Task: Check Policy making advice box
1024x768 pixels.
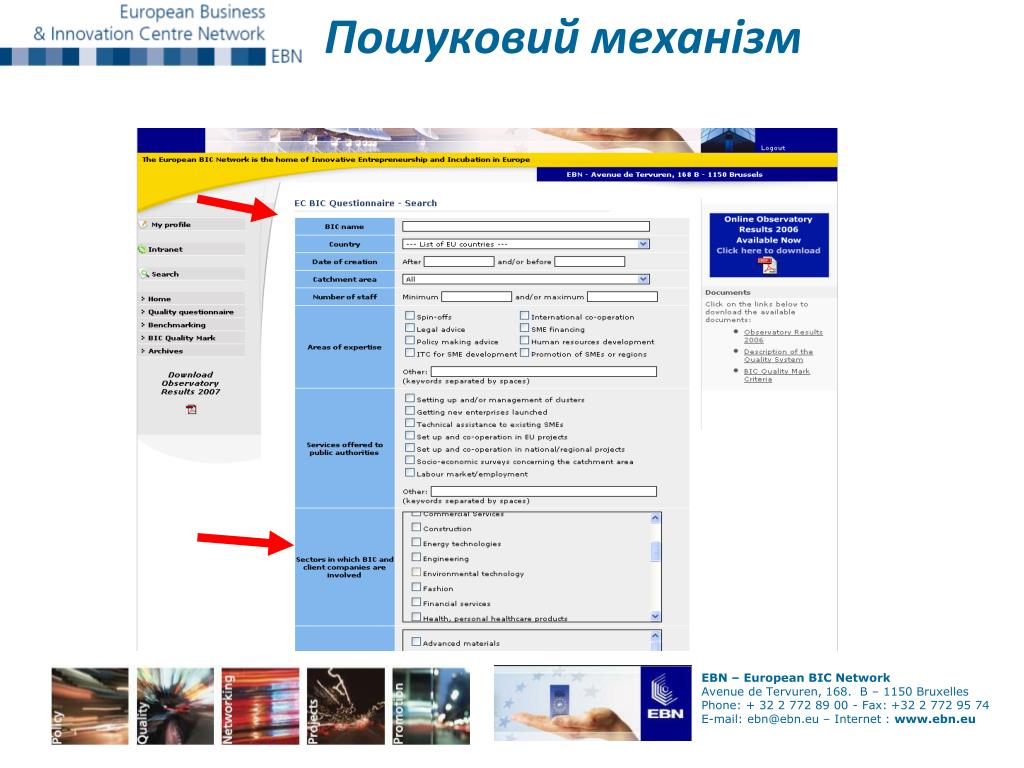Action: click(x=409, y=340)
